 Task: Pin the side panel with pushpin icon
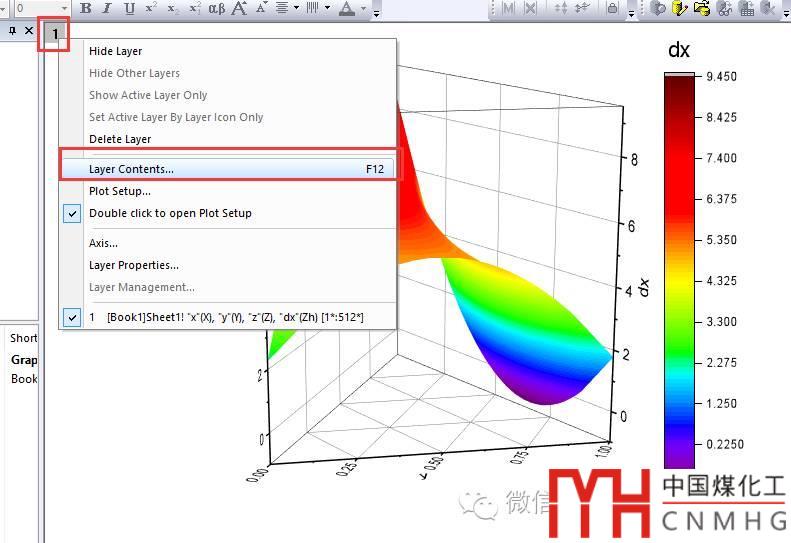tap(13, 31)
